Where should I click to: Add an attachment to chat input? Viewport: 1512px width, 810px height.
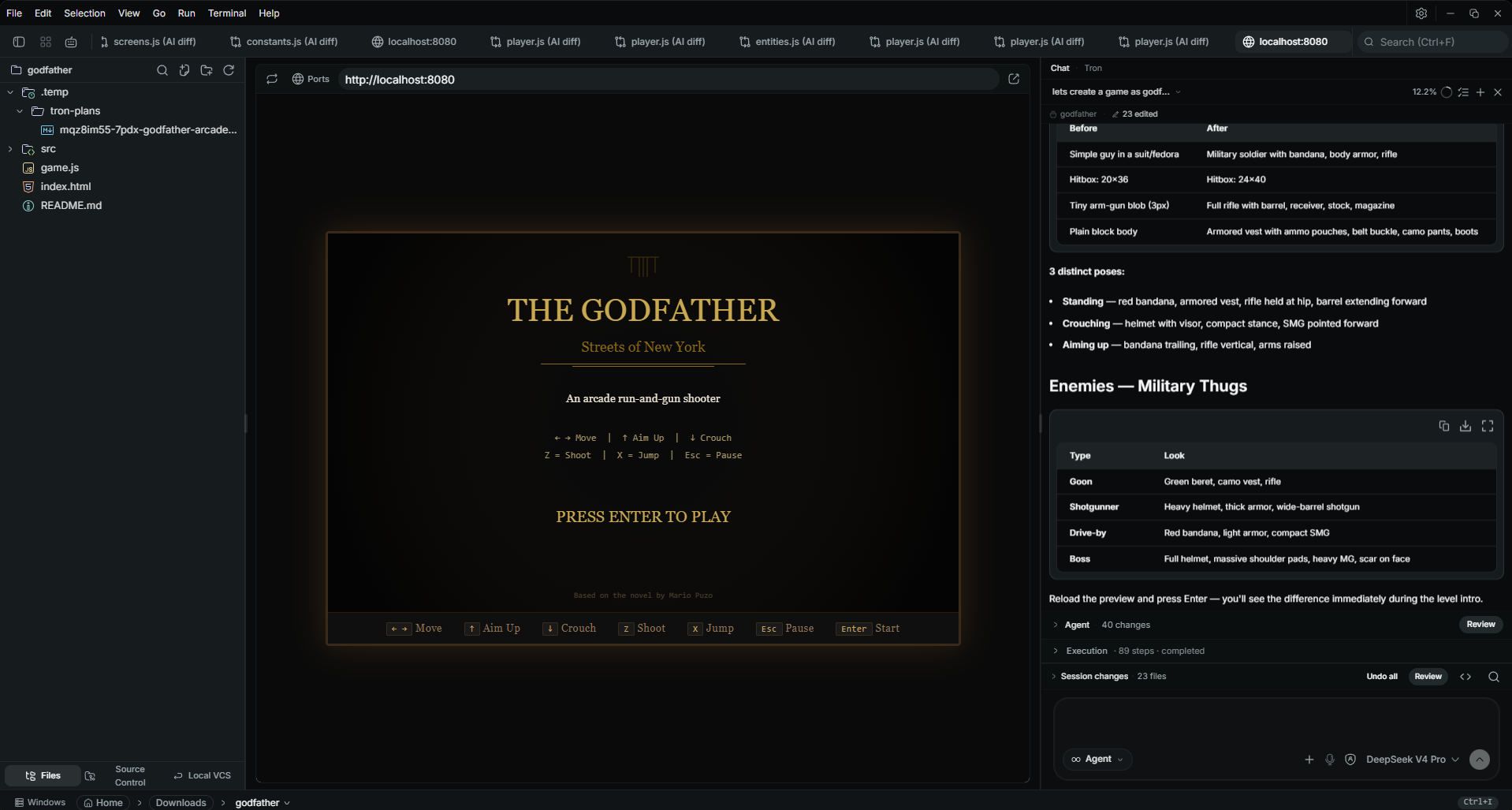1309,760
